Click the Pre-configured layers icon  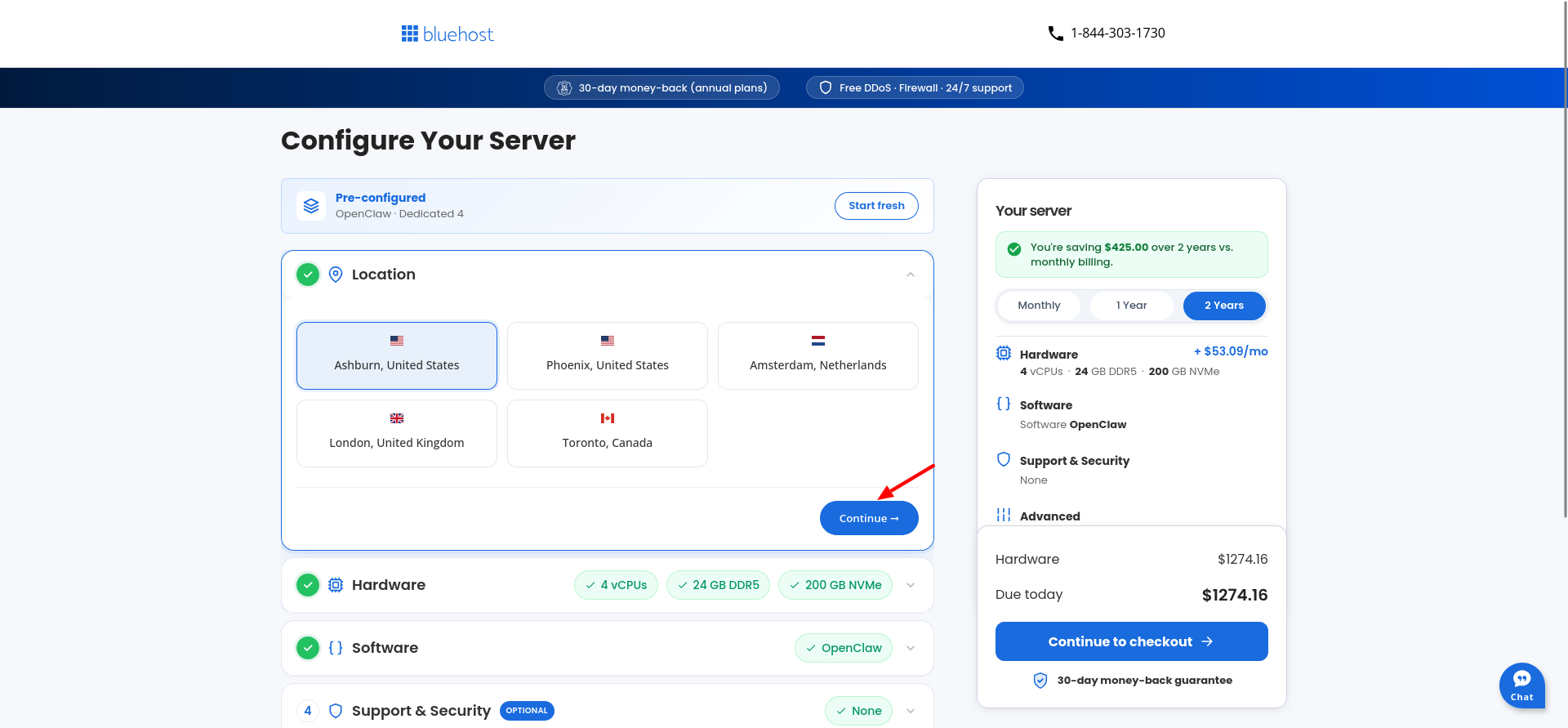click(x=311, y=206)
